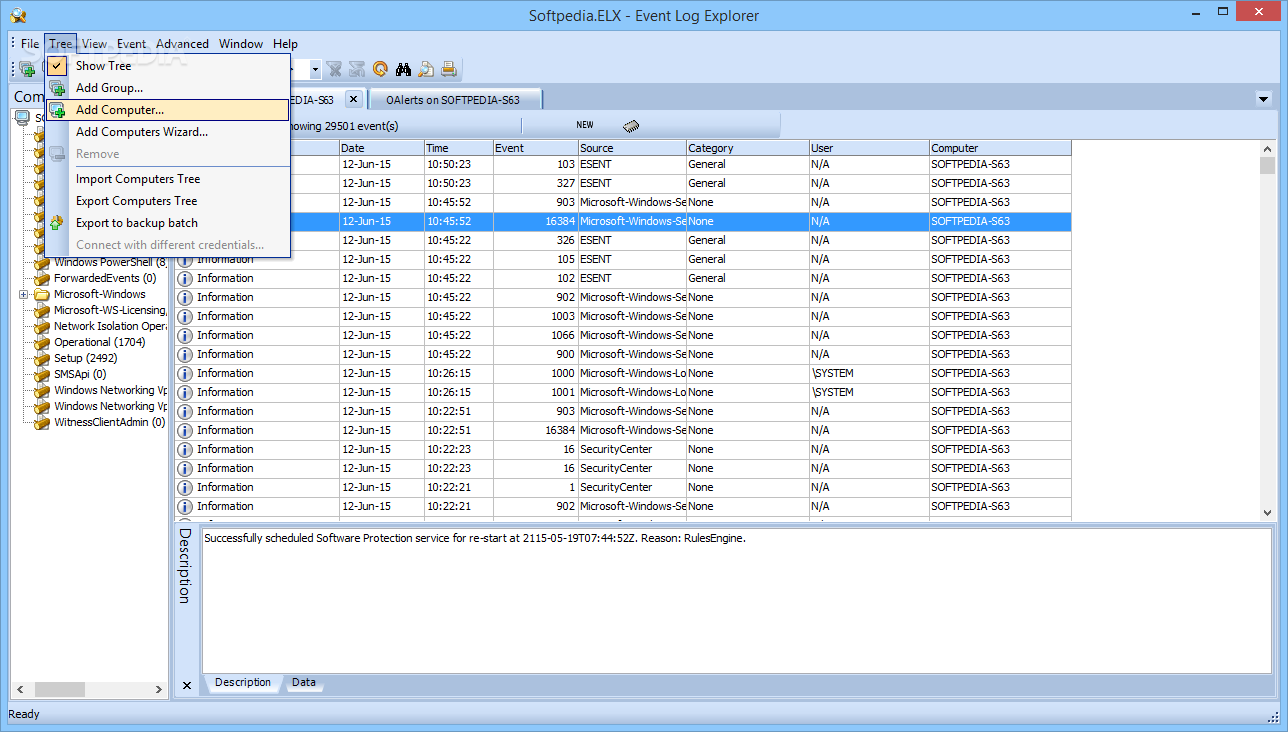1288x732 pixels.
Task: Click the root computer icon in tree
Action: click(x=22, y=118)
